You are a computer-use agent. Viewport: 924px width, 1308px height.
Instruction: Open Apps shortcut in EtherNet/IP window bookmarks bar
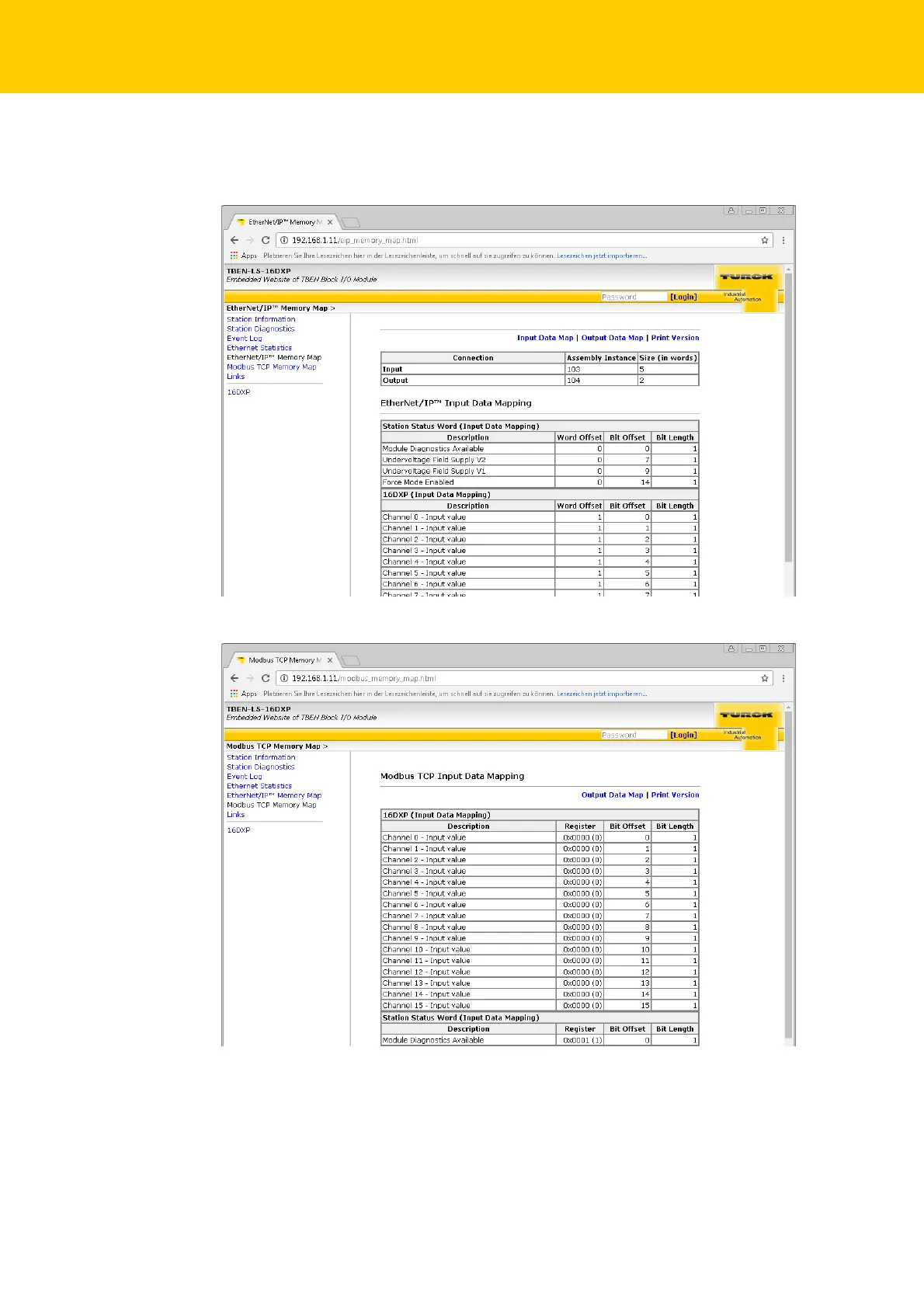click(243, 256)
